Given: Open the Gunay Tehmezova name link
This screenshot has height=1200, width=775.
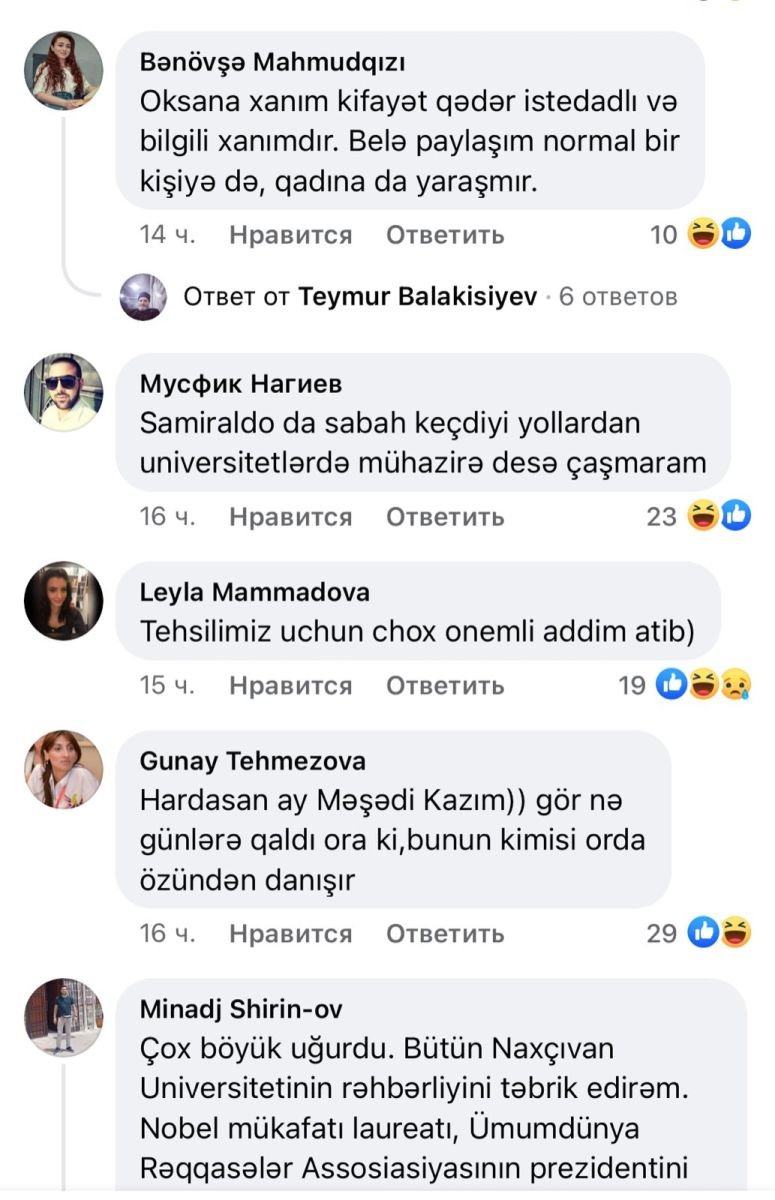Looking at the screenshot, I should click(x=252, y=761).
